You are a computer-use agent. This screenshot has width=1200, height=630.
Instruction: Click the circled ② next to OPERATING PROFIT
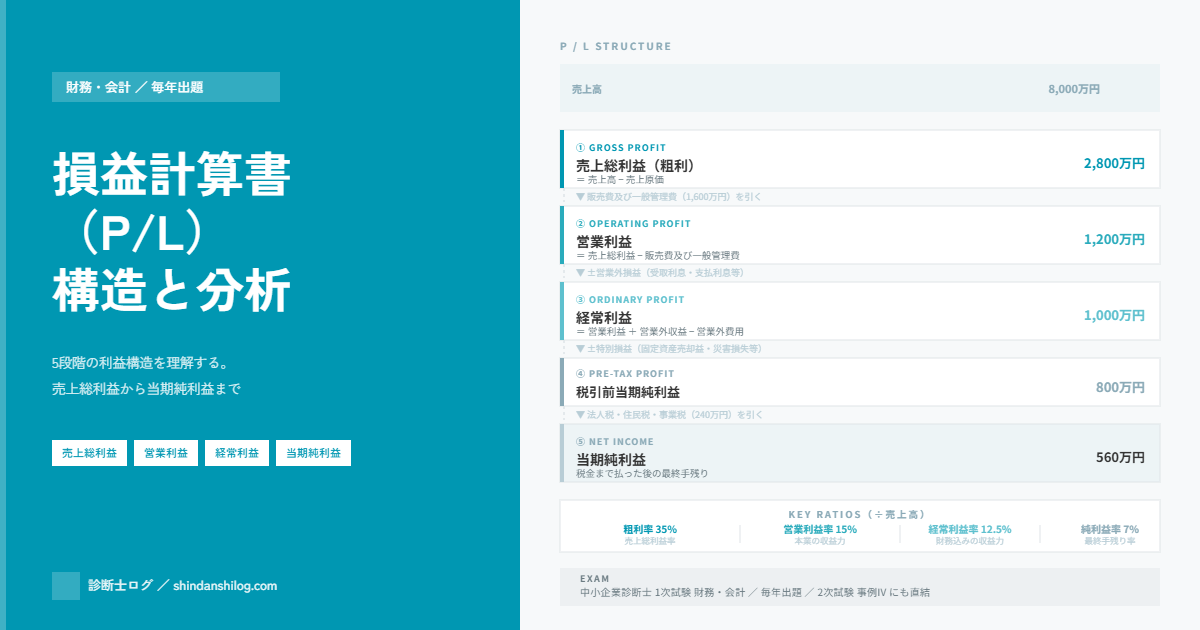[x=581, y=224]
